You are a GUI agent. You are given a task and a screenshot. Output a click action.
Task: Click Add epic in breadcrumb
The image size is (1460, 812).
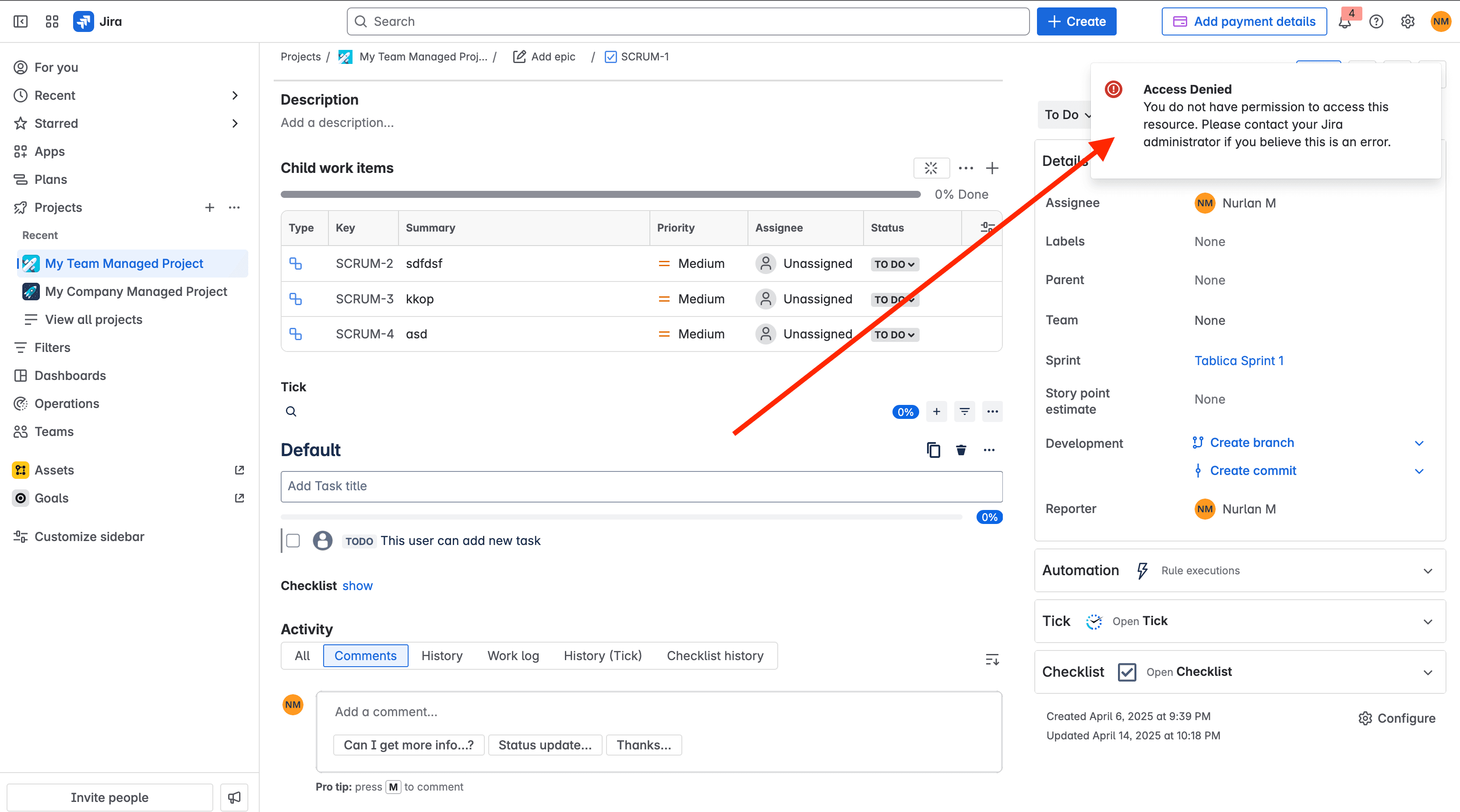point(544,56)
